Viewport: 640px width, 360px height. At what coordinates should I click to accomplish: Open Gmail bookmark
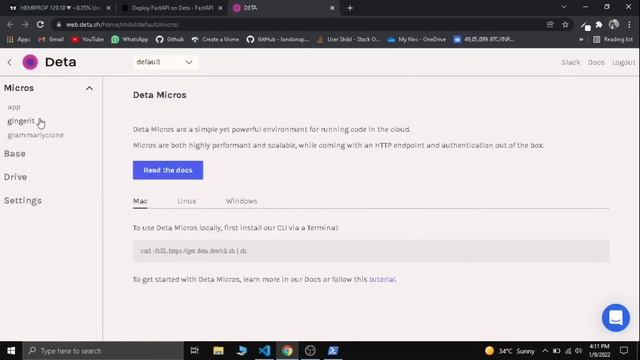click(51, 39)
